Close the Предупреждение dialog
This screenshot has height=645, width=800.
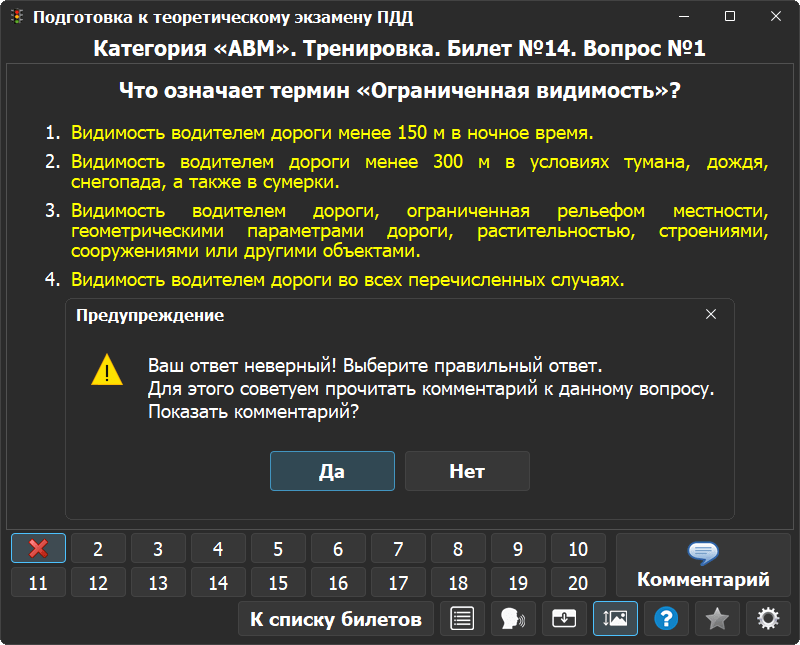coord(711,314)
